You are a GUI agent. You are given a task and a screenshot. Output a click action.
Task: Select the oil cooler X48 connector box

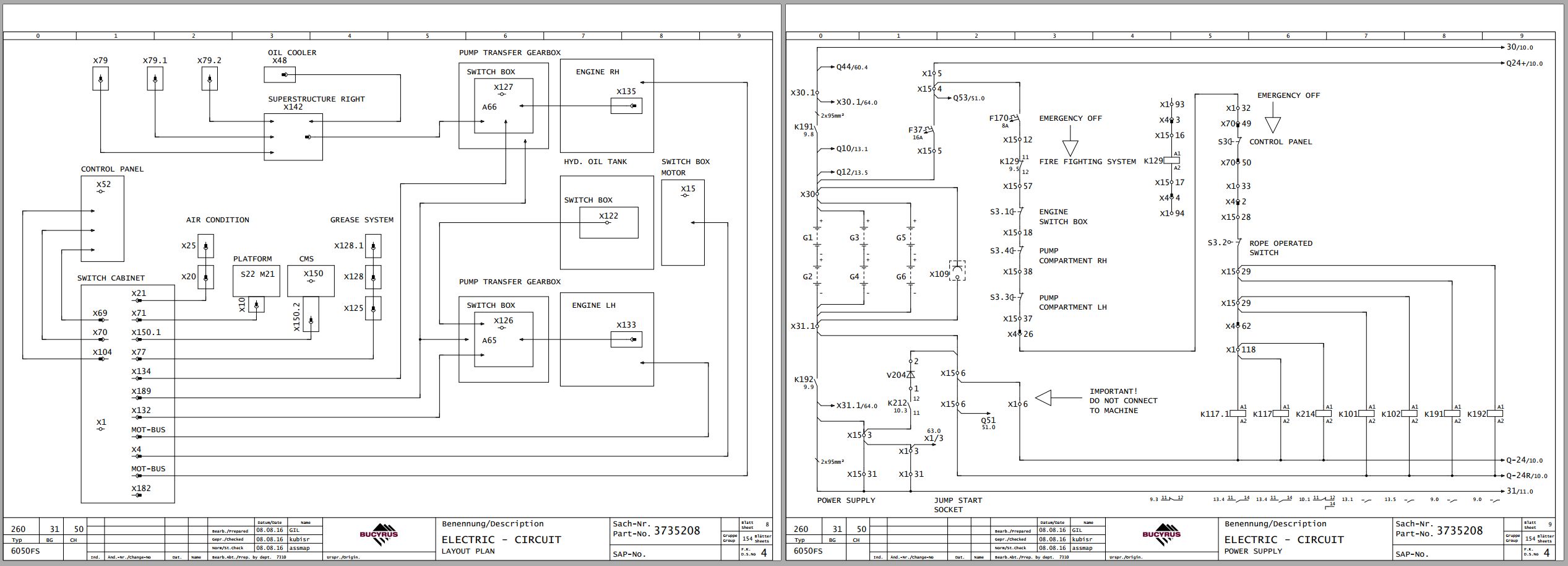pos(280,75)
